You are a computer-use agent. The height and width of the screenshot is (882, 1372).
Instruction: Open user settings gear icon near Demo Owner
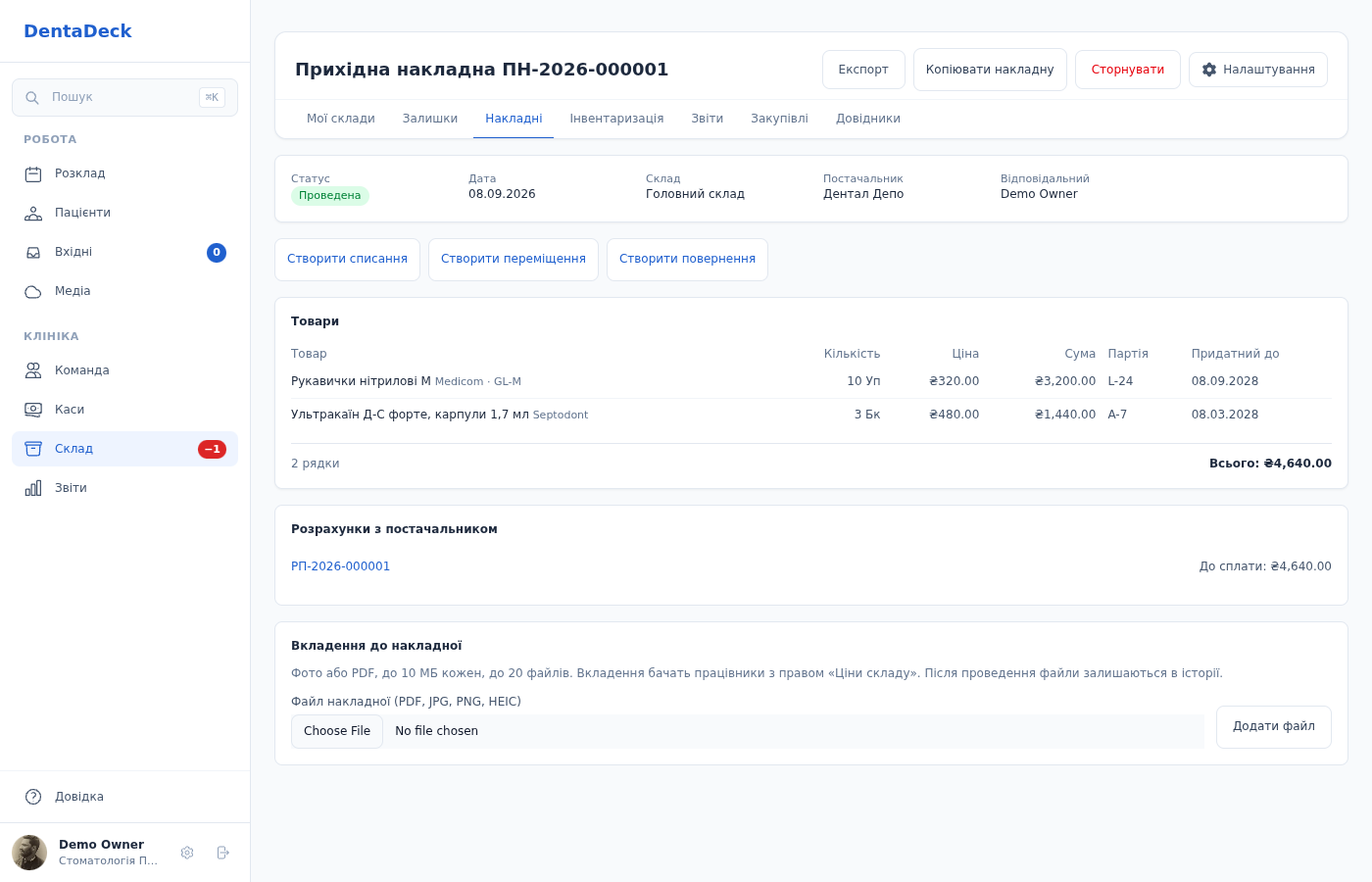tap(187, 853)
